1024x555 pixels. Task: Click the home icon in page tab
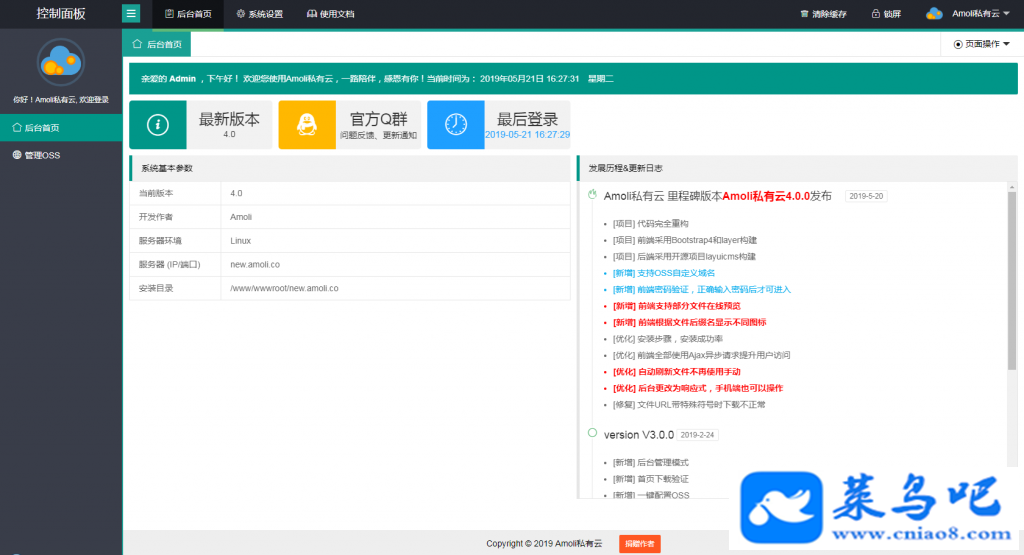click(137, 44)
